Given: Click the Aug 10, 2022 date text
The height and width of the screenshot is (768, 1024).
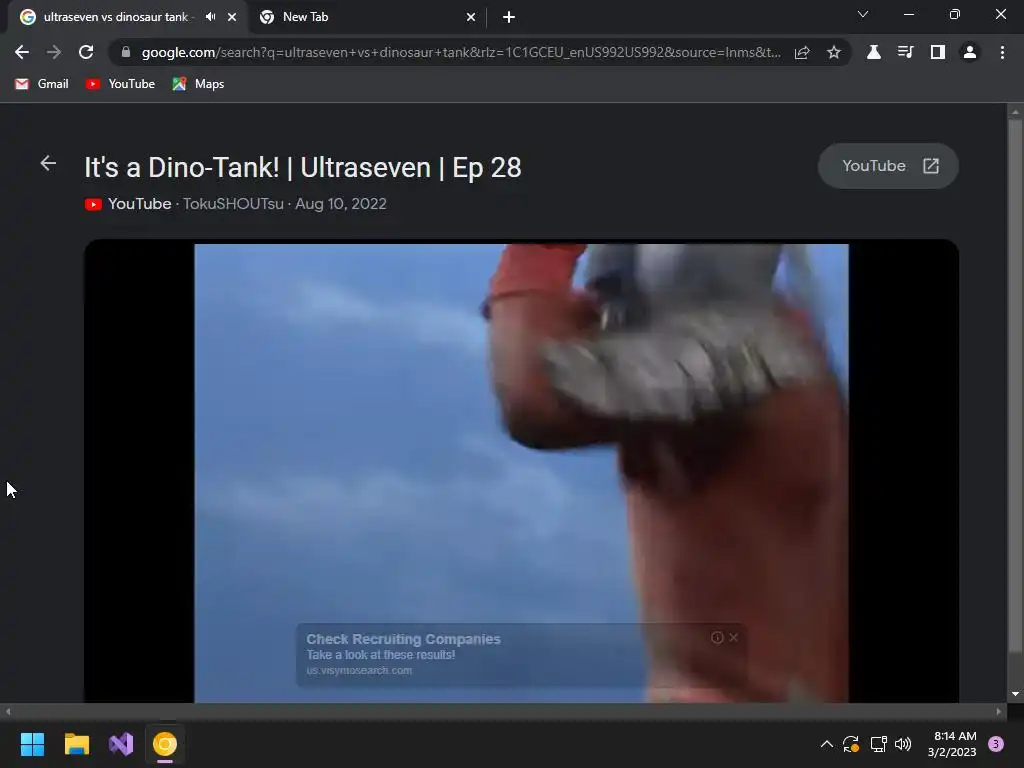Looking at the screenshot, I should (x=341, y=204).
